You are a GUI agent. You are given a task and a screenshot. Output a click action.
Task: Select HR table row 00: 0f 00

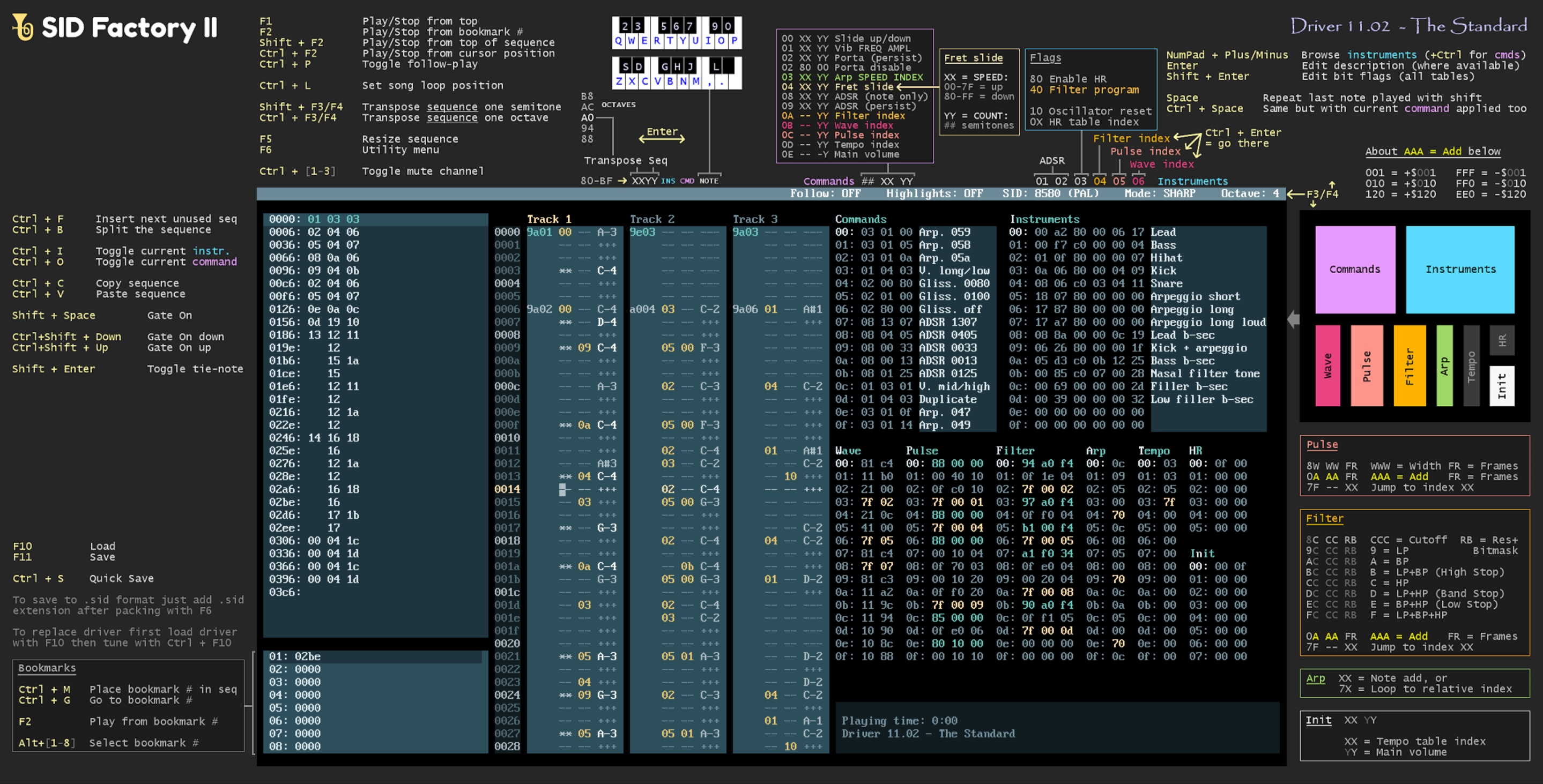(x=1218, y=464)
